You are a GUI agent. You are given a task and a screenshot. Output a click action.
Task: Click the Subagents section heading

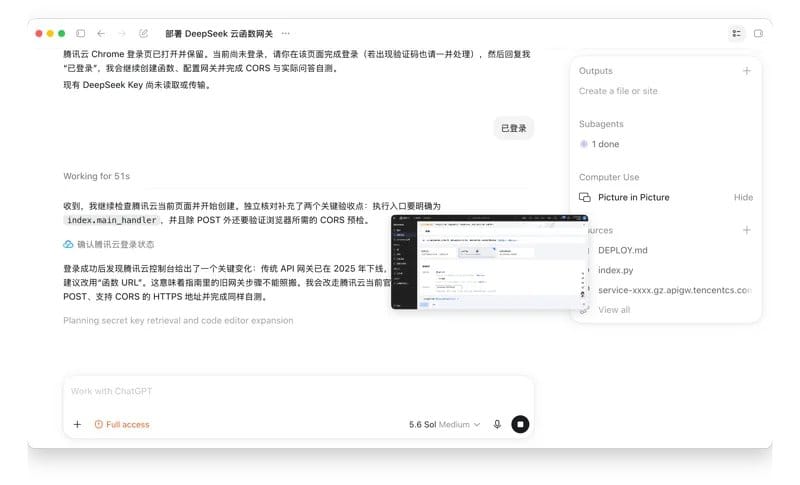coord(601,124)
